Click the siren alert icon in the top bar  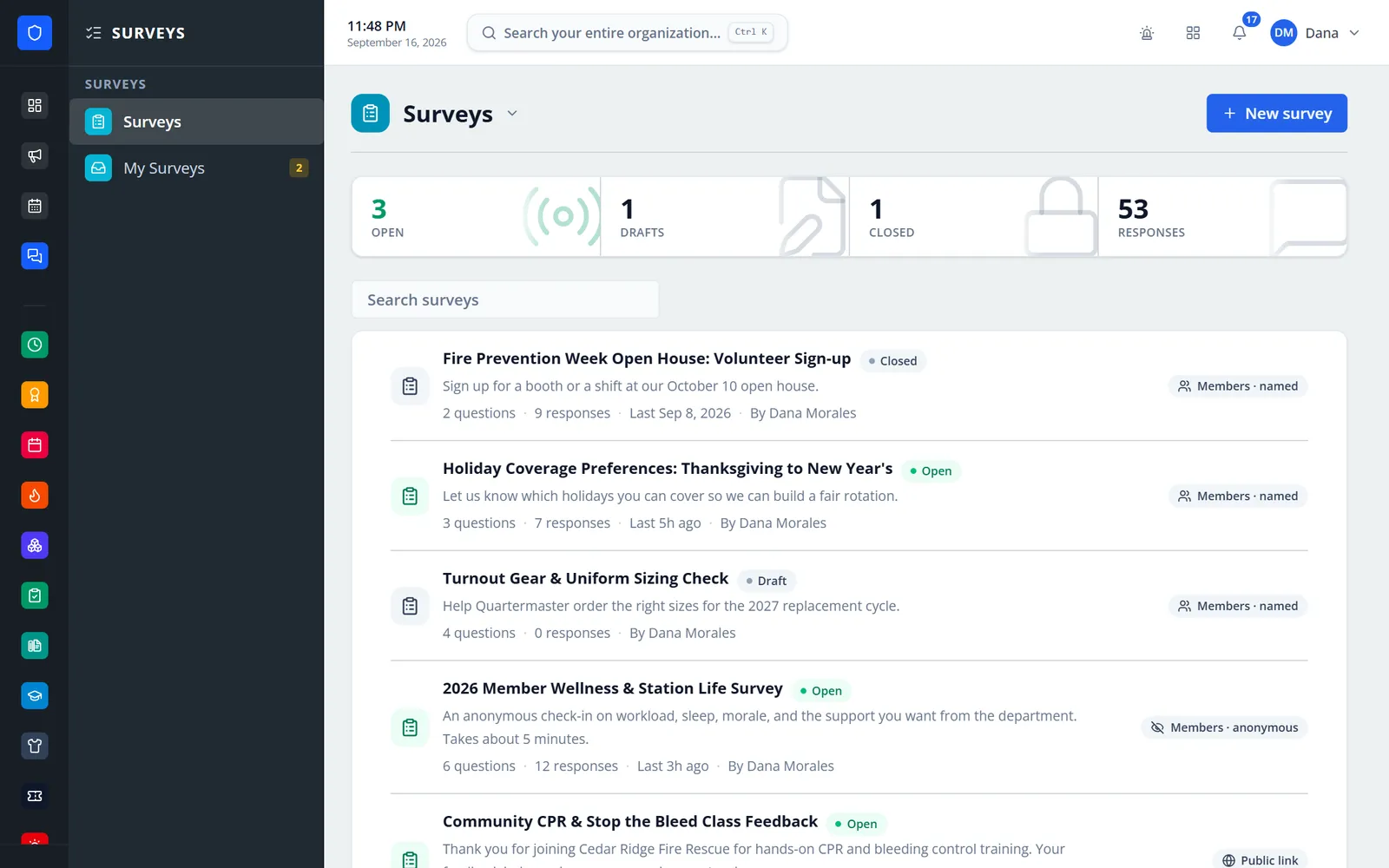coord(1147,33)
